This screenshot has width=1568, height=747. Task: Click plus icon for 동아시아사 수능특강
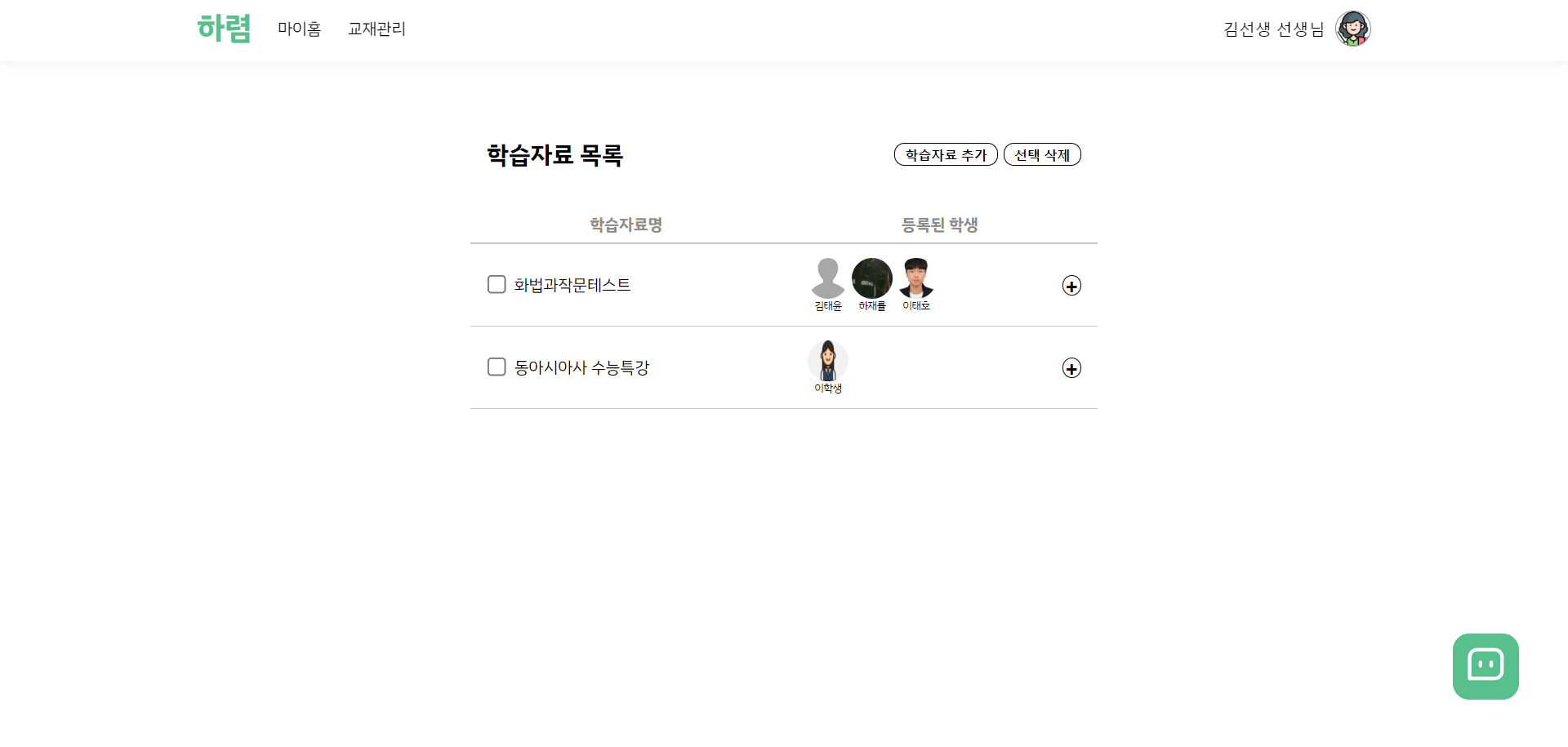click(1071, 368)
